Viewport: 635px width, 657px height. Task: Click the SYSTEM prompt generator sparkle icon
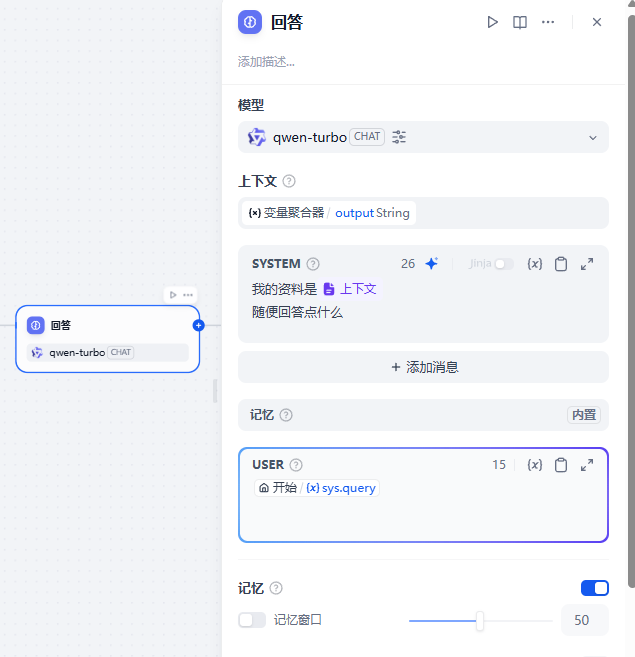(x=431, y=264)
